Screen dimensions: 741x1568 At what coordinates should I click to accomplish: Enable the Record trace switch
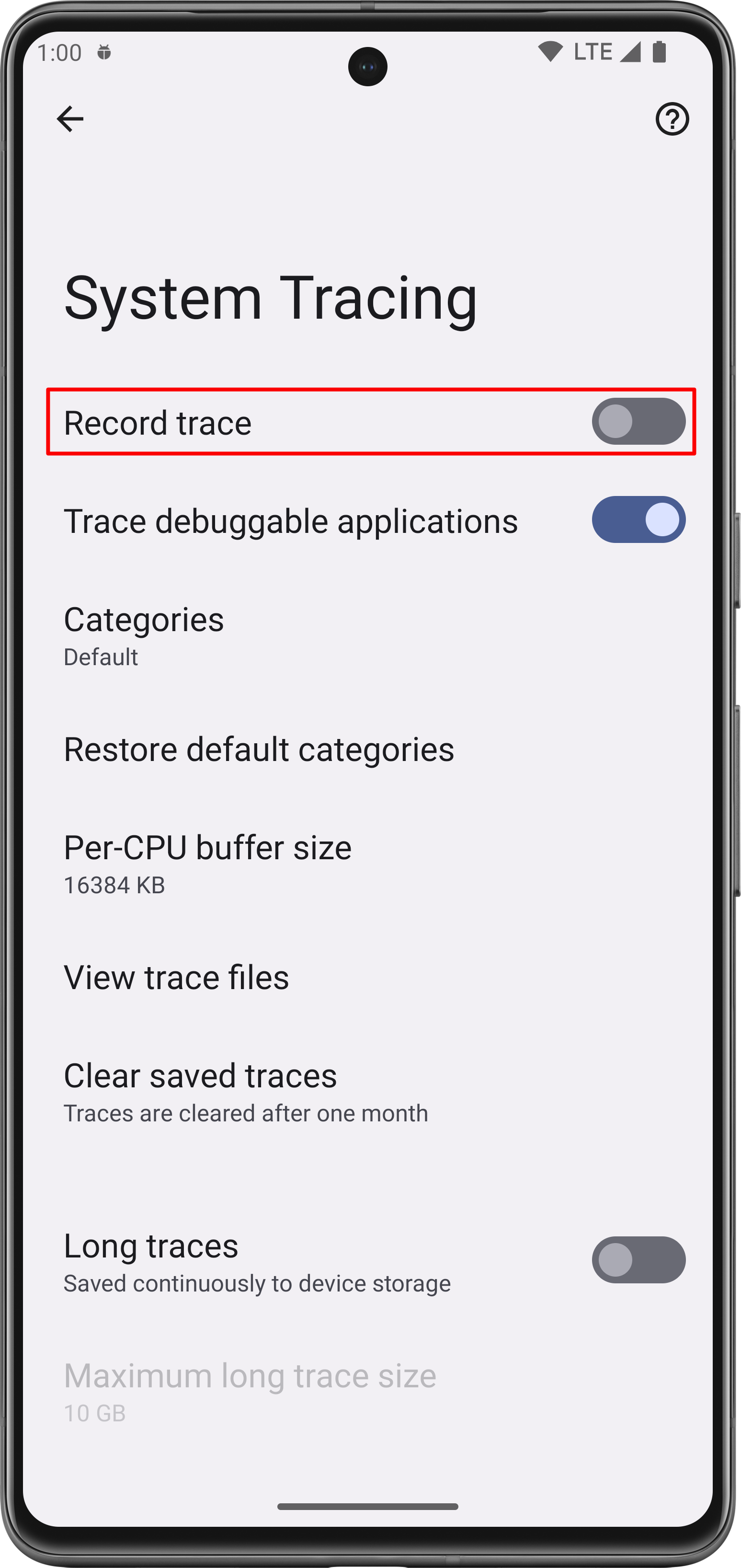[638, 421]
